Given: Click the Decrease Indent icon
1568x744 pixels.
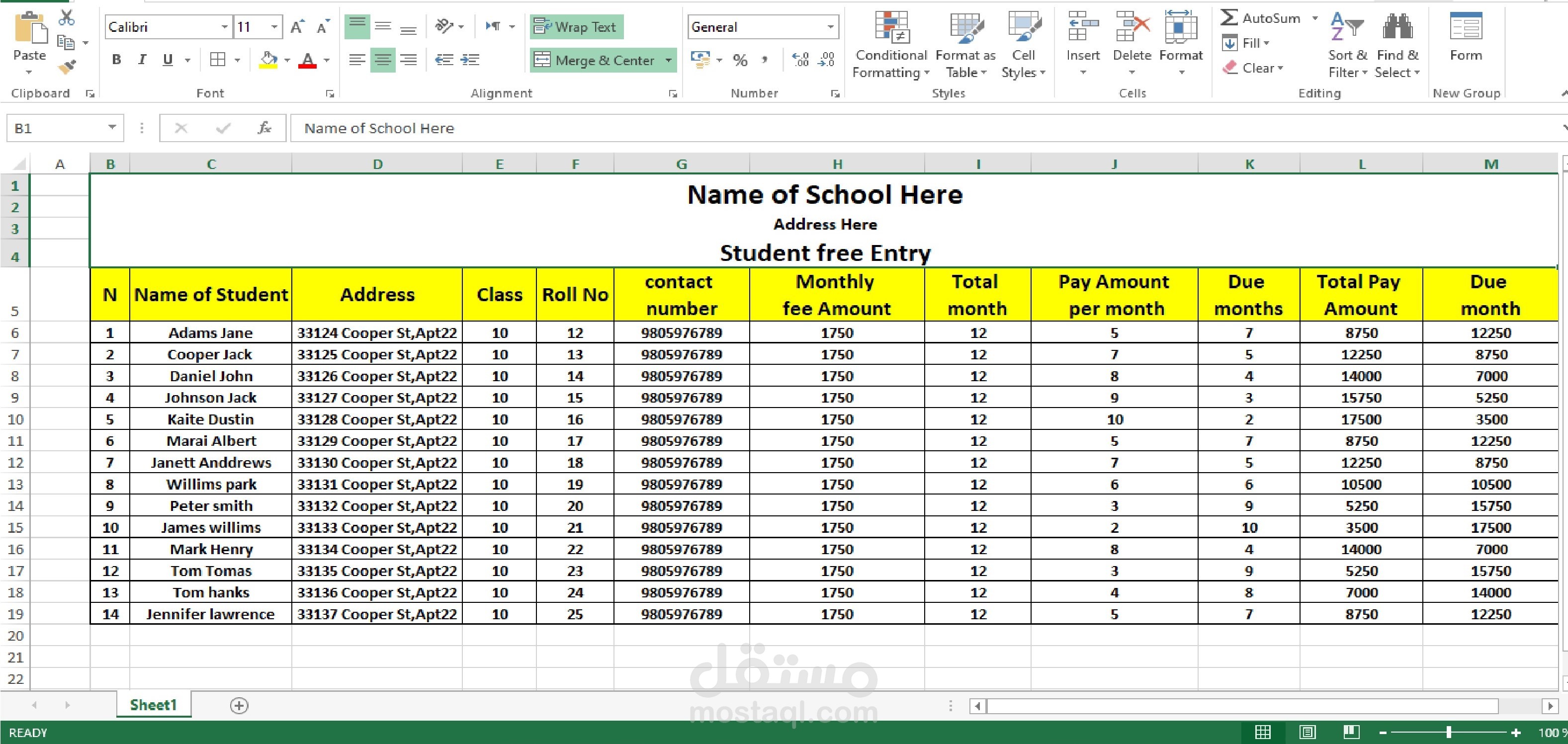Looking at the screenshot, I should [444, 60].
